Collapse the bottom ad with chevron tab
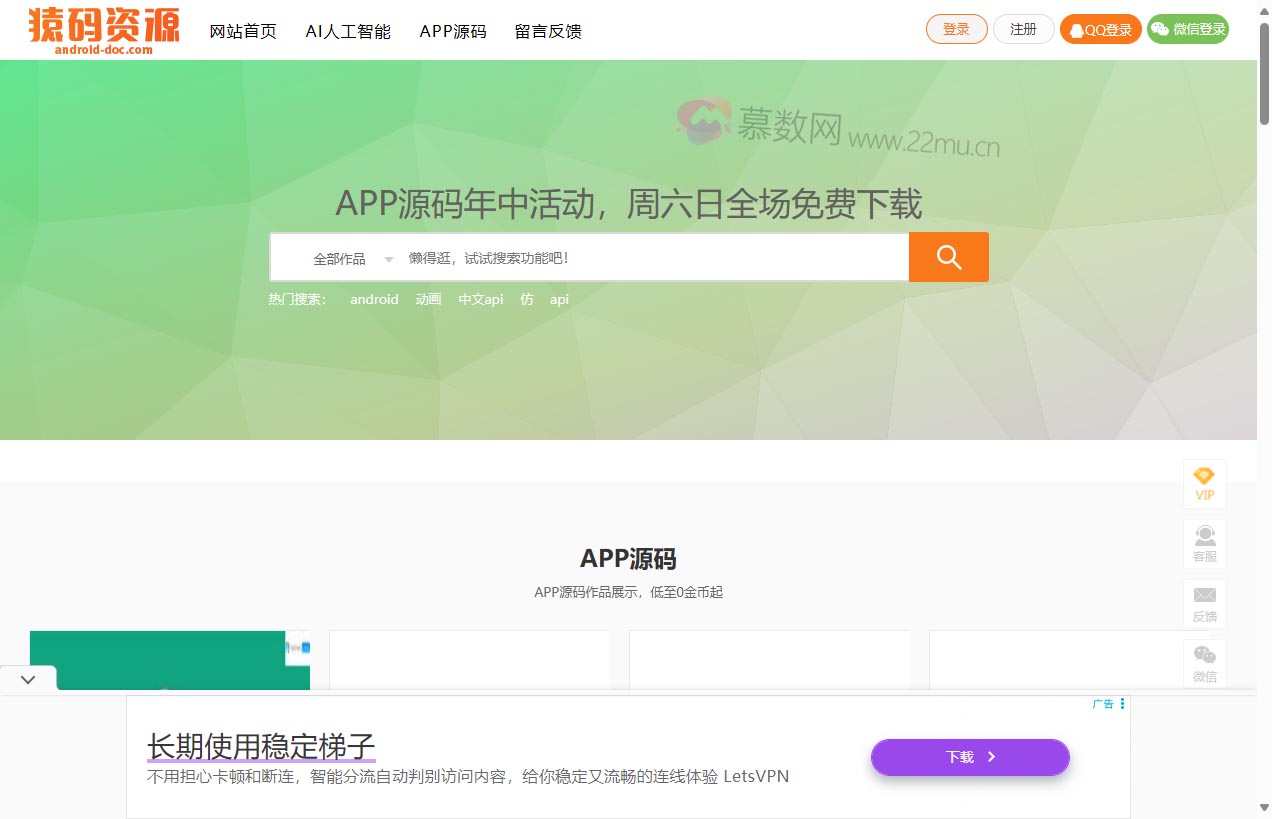1272x819 pixels. click(x=28, y=679)
